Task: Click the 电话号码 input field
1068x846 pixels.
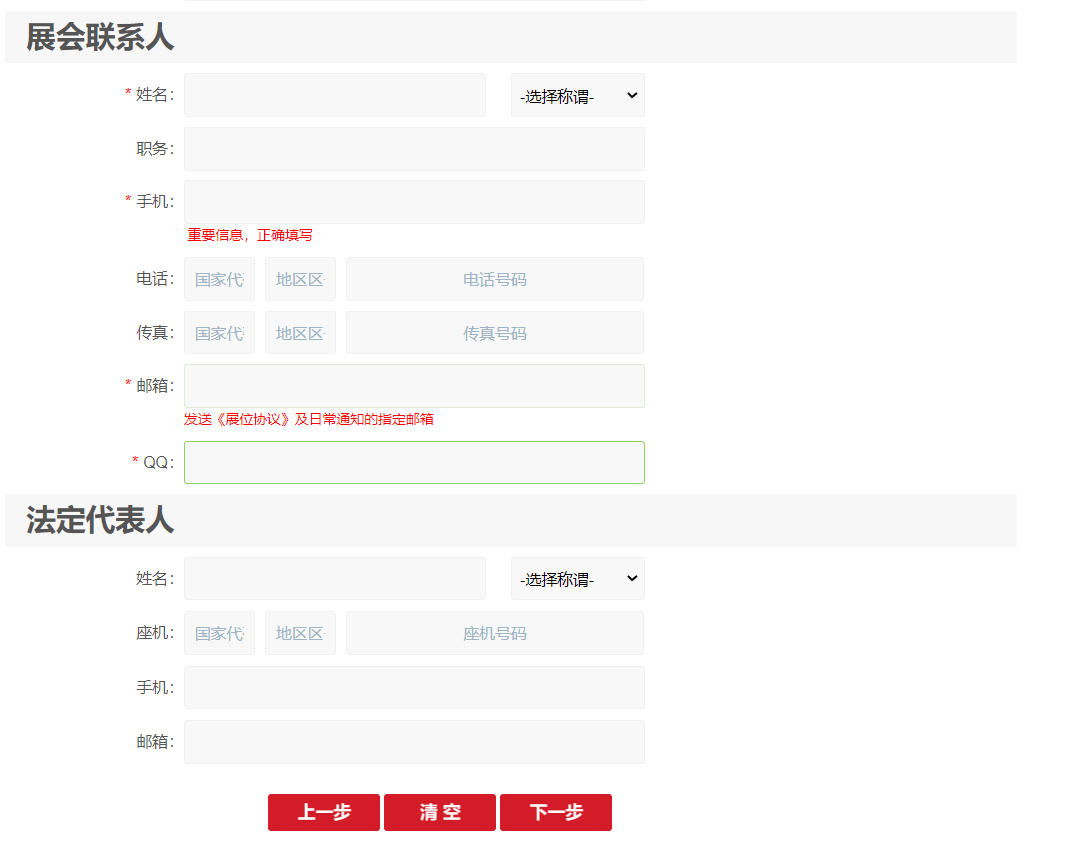Action: (494, 279)
